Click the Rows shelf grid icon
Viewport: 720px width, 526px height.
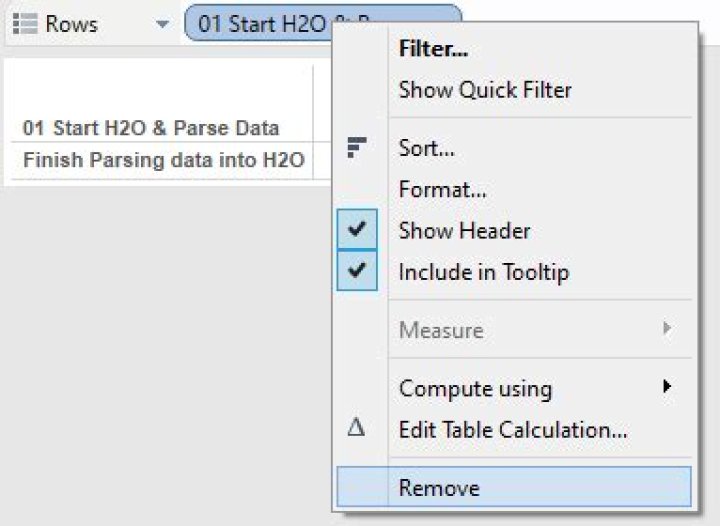point(26,24)
